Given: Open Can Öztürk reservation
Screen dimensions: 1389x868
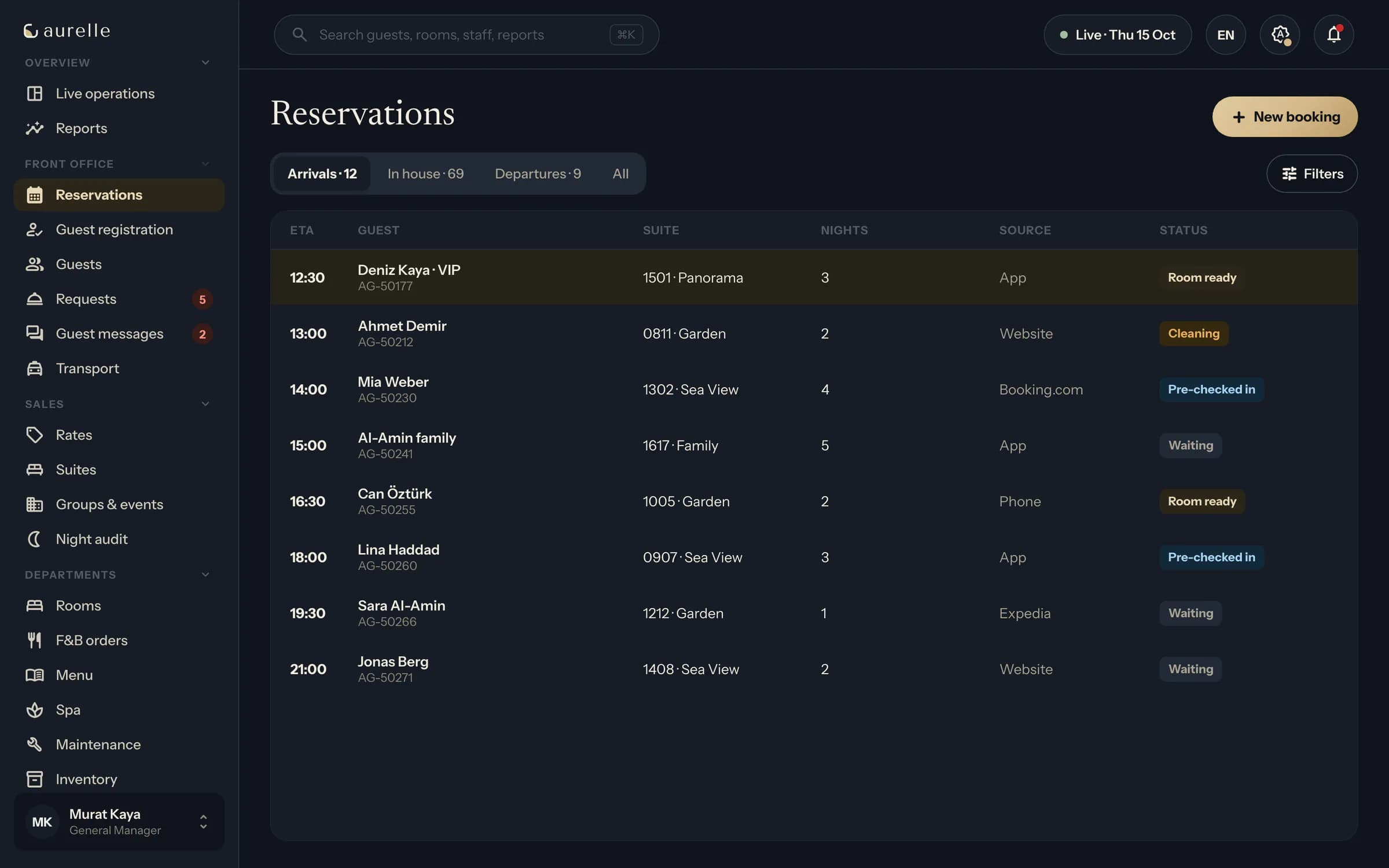Looking at the screenshot, I should point(814,501).
